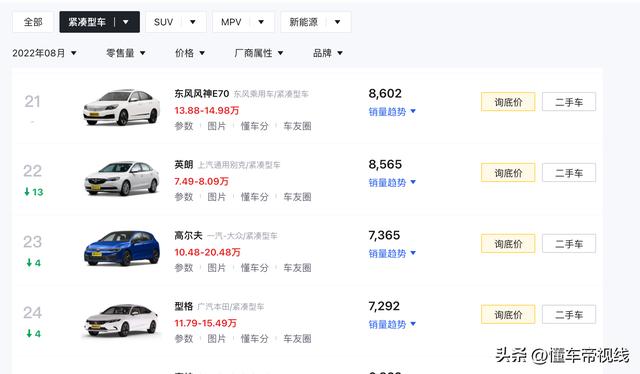Viewport: 640px width, 374px height.
Task: Open 参数 link for 高尔夫
Action: [184, 268]
